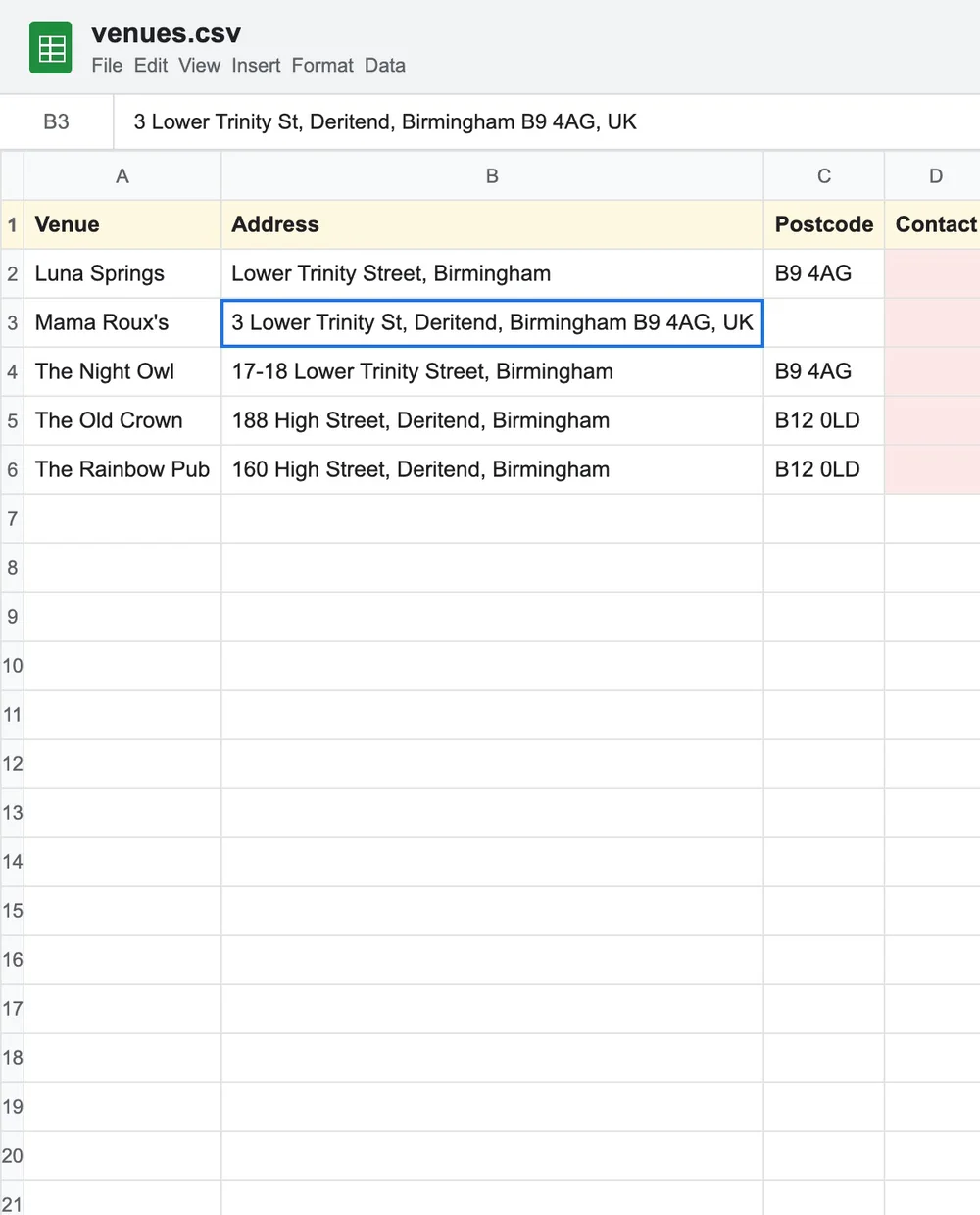Select row 15 header
Viewport: 980px width, 1215px height.
click(12, 911)
